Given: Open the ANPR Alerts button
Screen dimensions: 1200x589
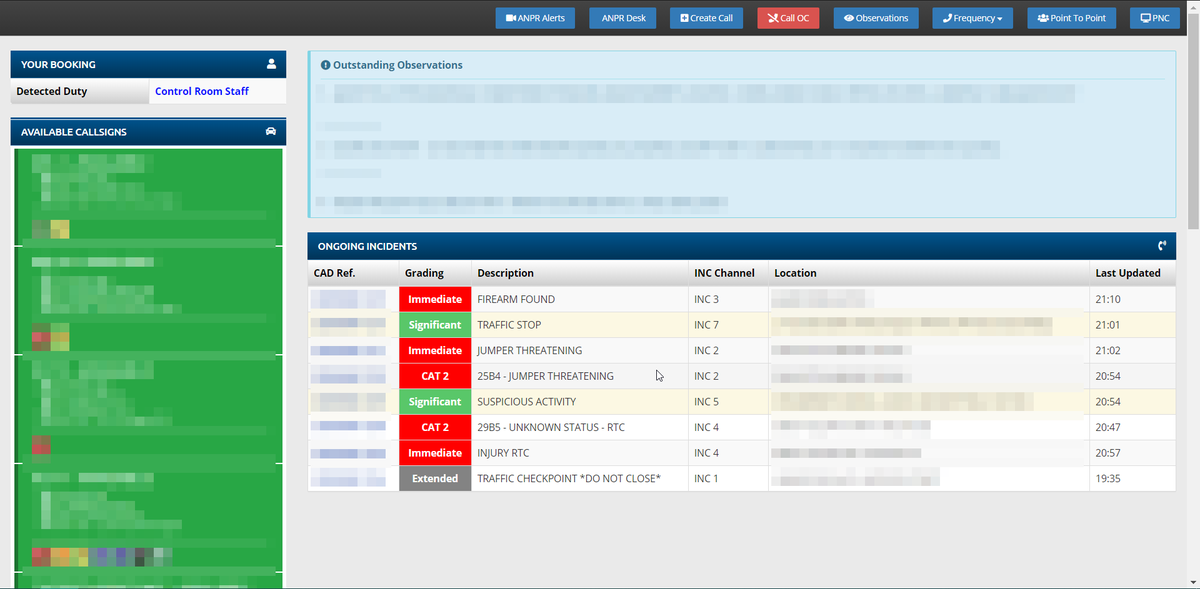Looking at the screenshot, I should [535, 18].
